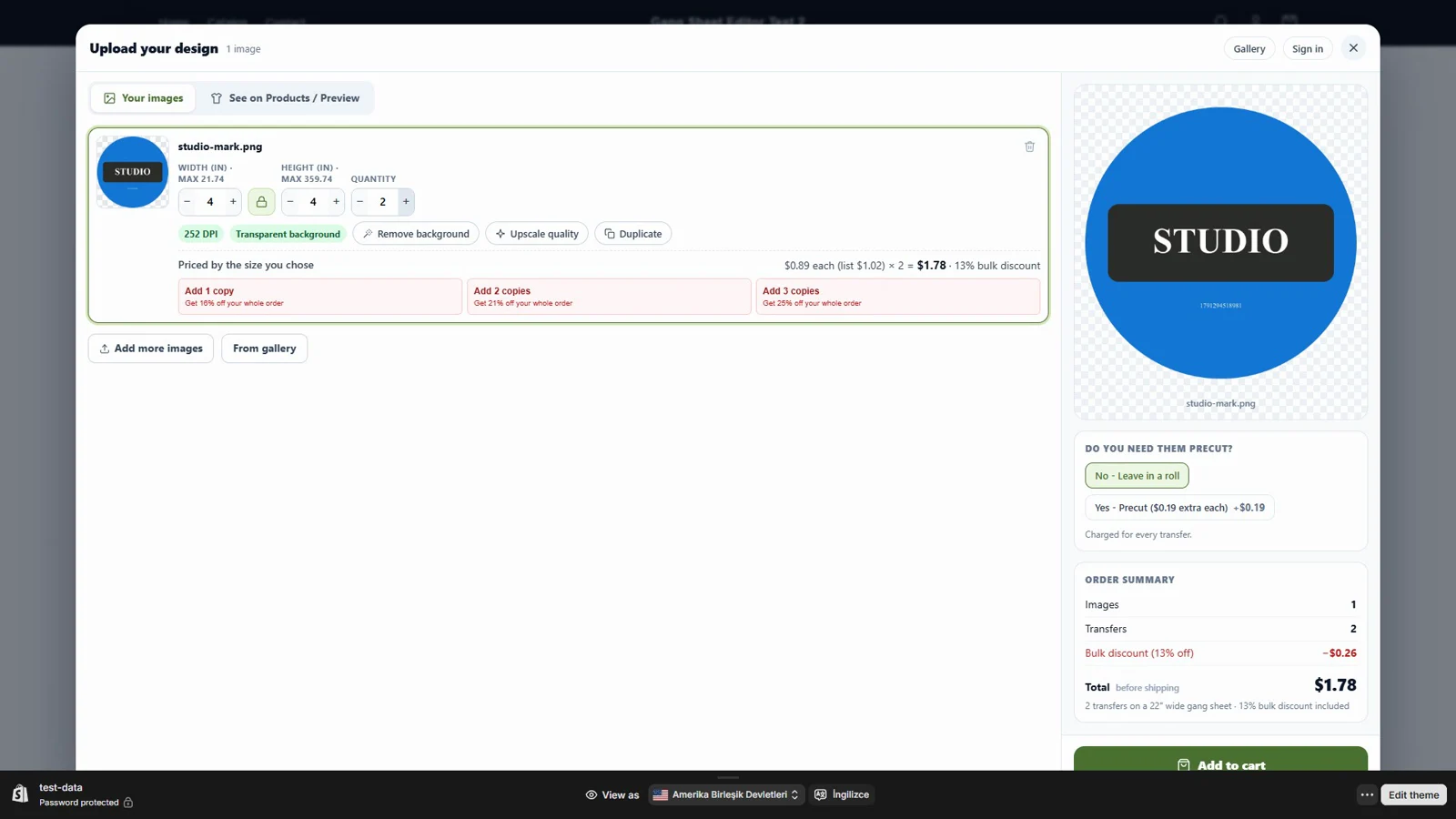1456x819 pixels.
Task: Open the three-dots more menu
Action: 1367,794
